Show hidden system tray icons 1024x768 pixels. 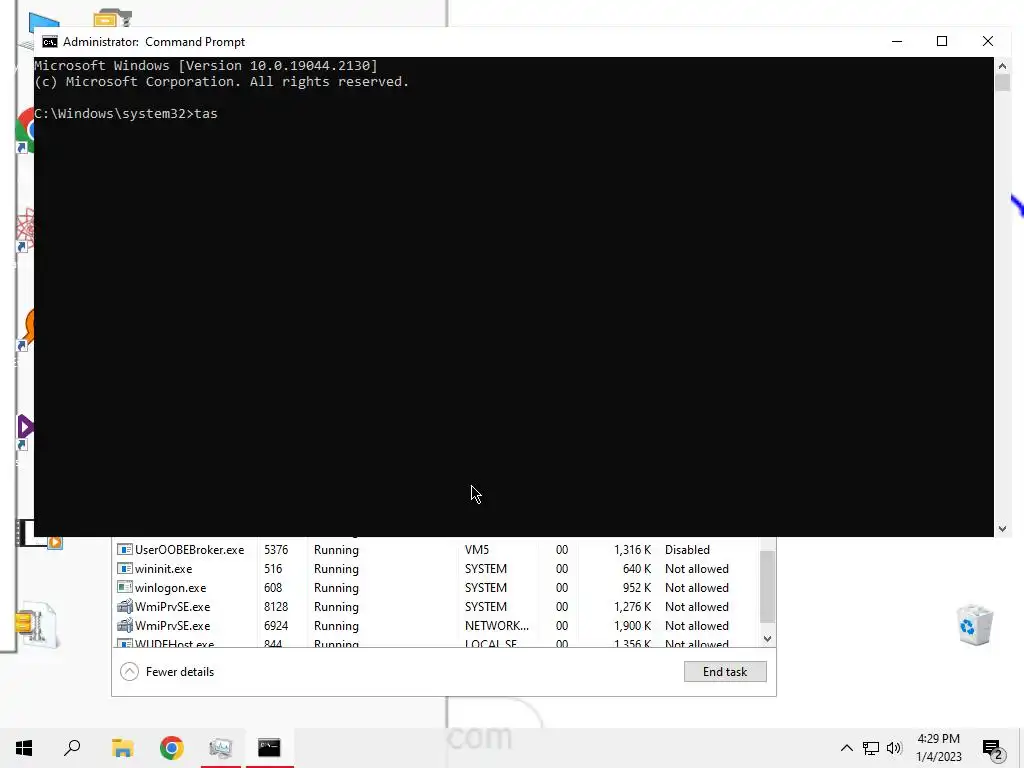tap(846, 748)
